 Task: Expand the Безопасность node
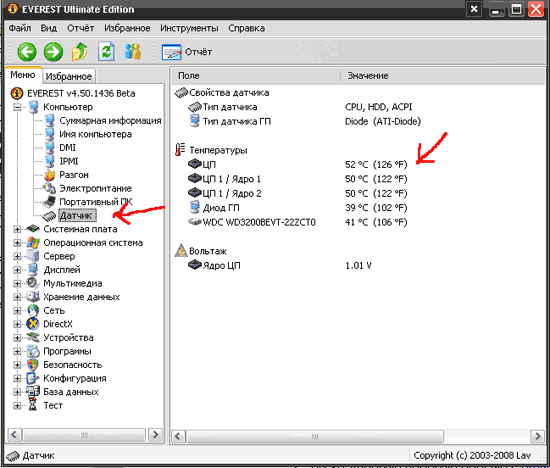(17, 365)
